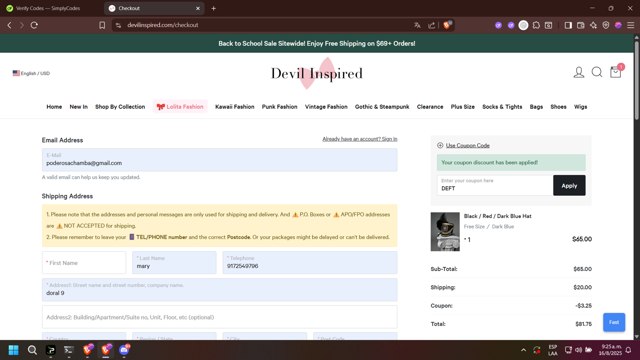Open a new browser tab
The image size is (640, 360).
coord(213,8)
